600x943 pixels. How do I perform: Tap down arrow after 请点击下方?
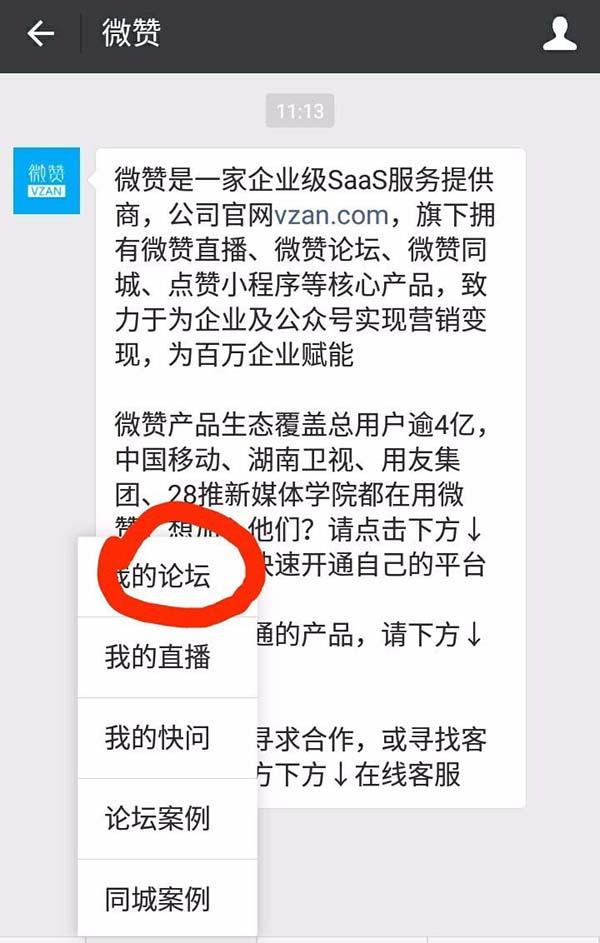click(474, 530)
